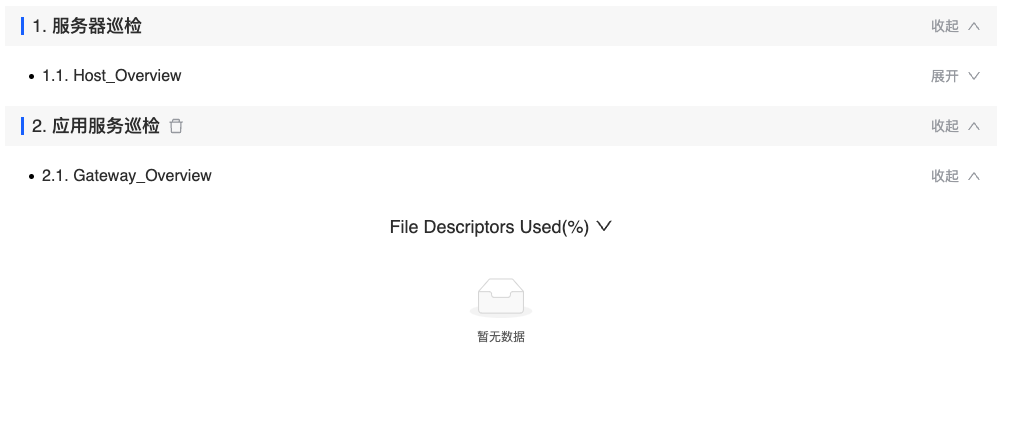Click blue accent bar before 应用服务巡检

click(22, 126)
